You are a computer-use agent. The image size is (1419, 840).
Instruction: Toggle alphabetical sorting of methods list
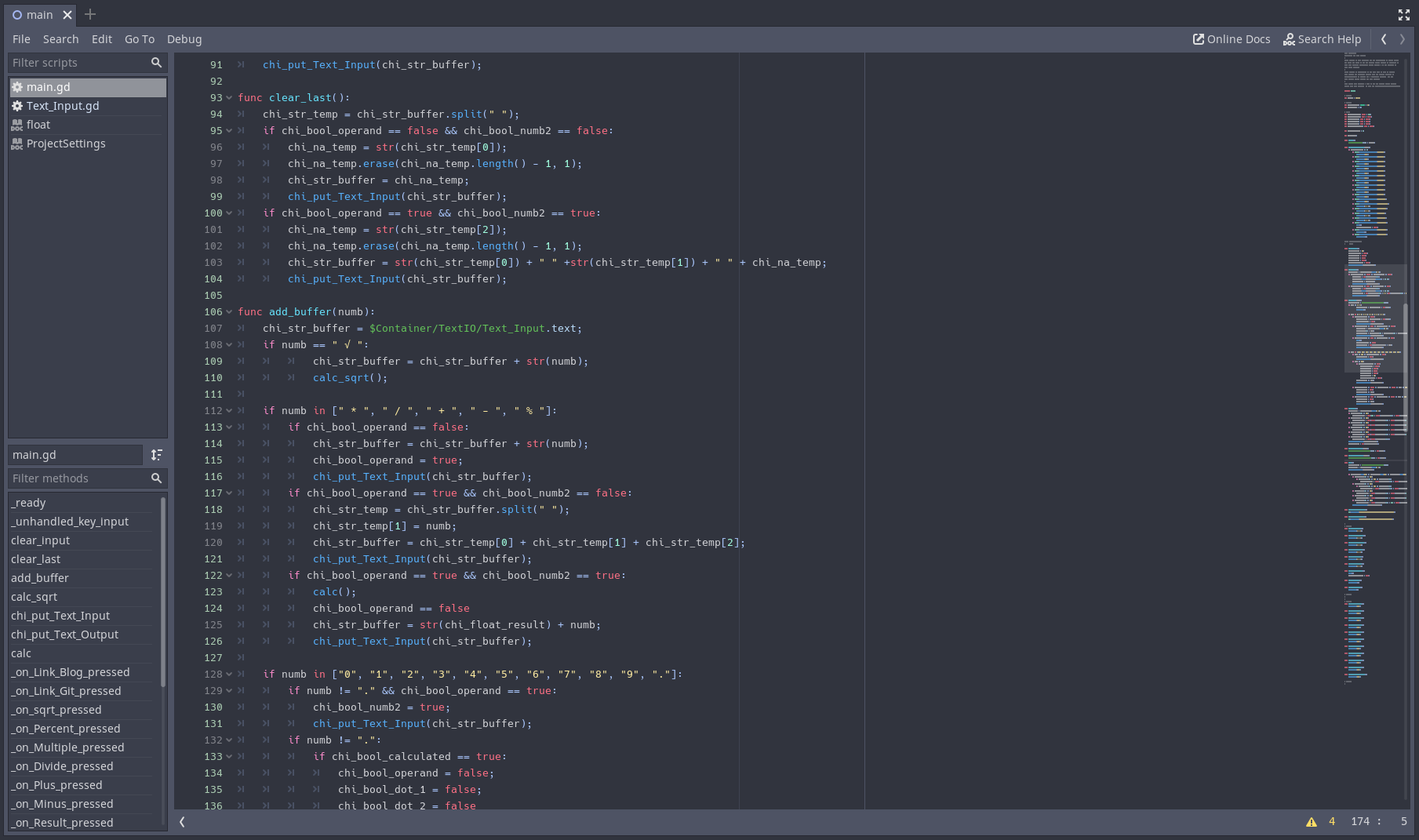coord(157,455)
